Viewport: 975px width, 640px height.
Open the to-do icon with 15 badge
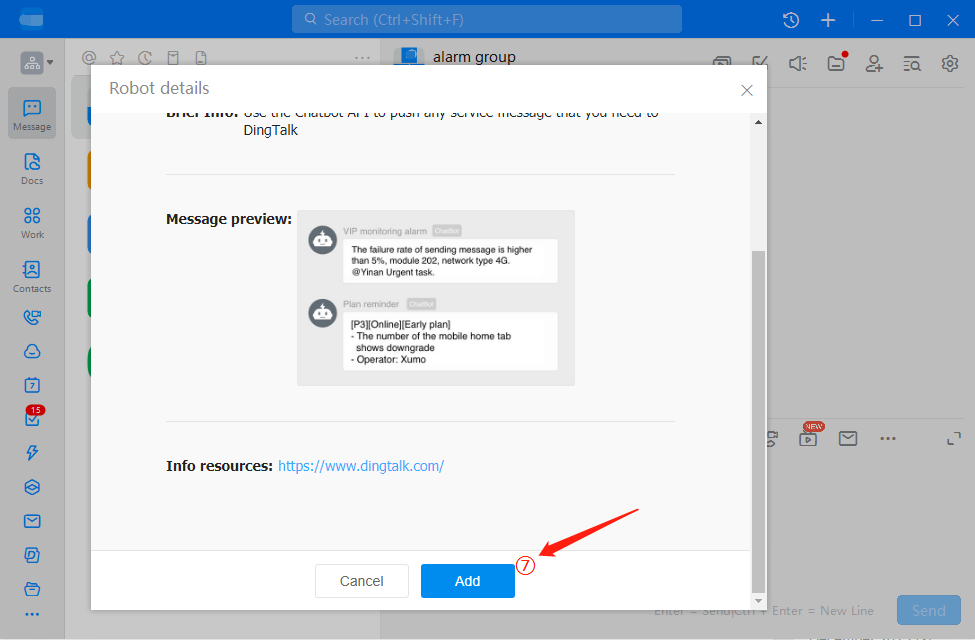32,419
